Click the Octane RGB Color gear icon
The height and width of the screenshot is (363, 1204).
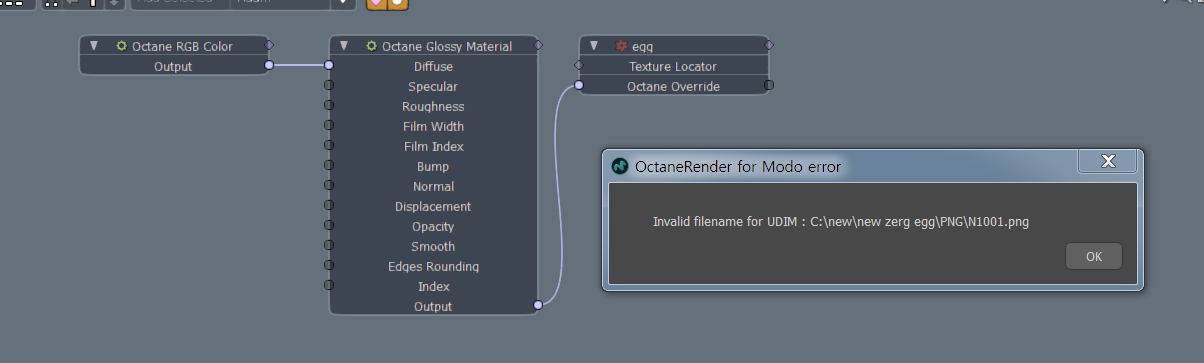(x=122, y=46)
